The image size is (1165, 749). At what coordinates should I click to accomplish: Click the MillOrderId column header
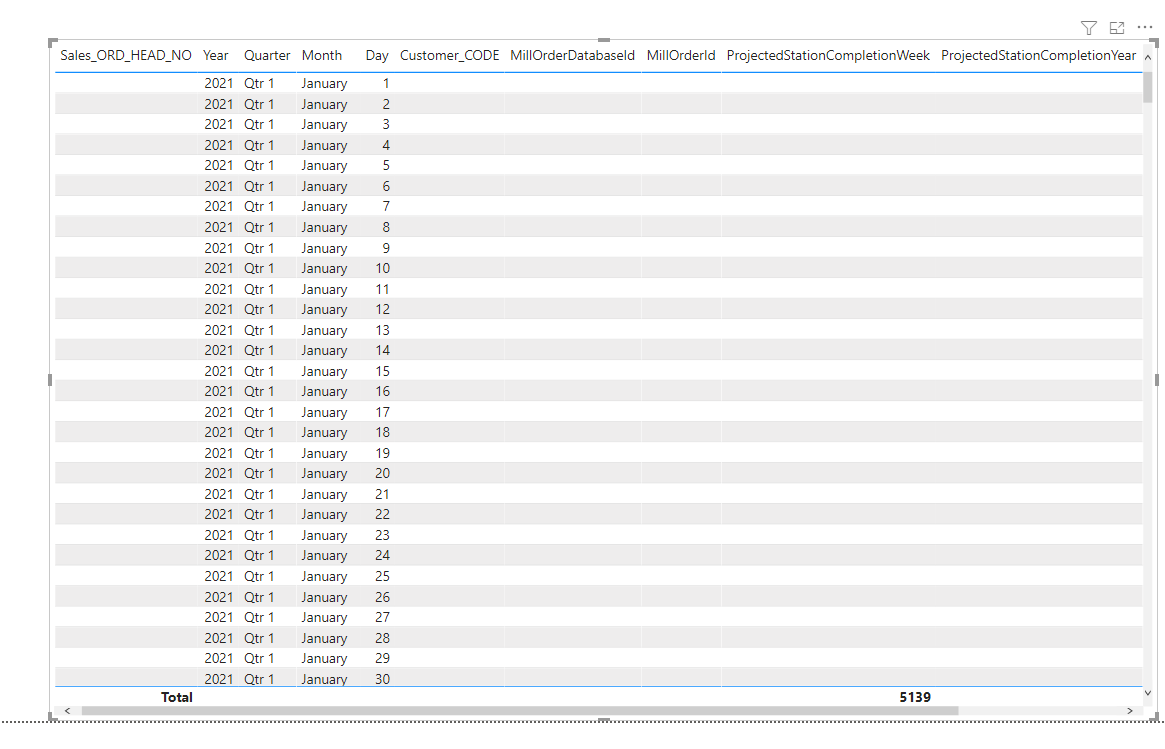tap(681, 56)
